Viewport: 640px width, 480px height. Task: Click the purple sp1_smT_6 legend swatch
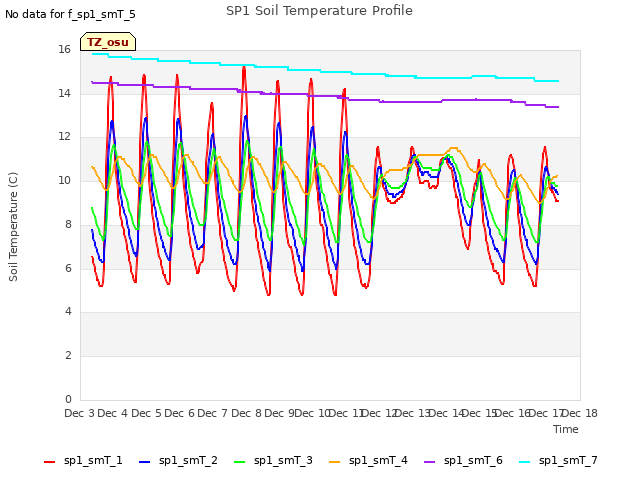click(429, 462)
